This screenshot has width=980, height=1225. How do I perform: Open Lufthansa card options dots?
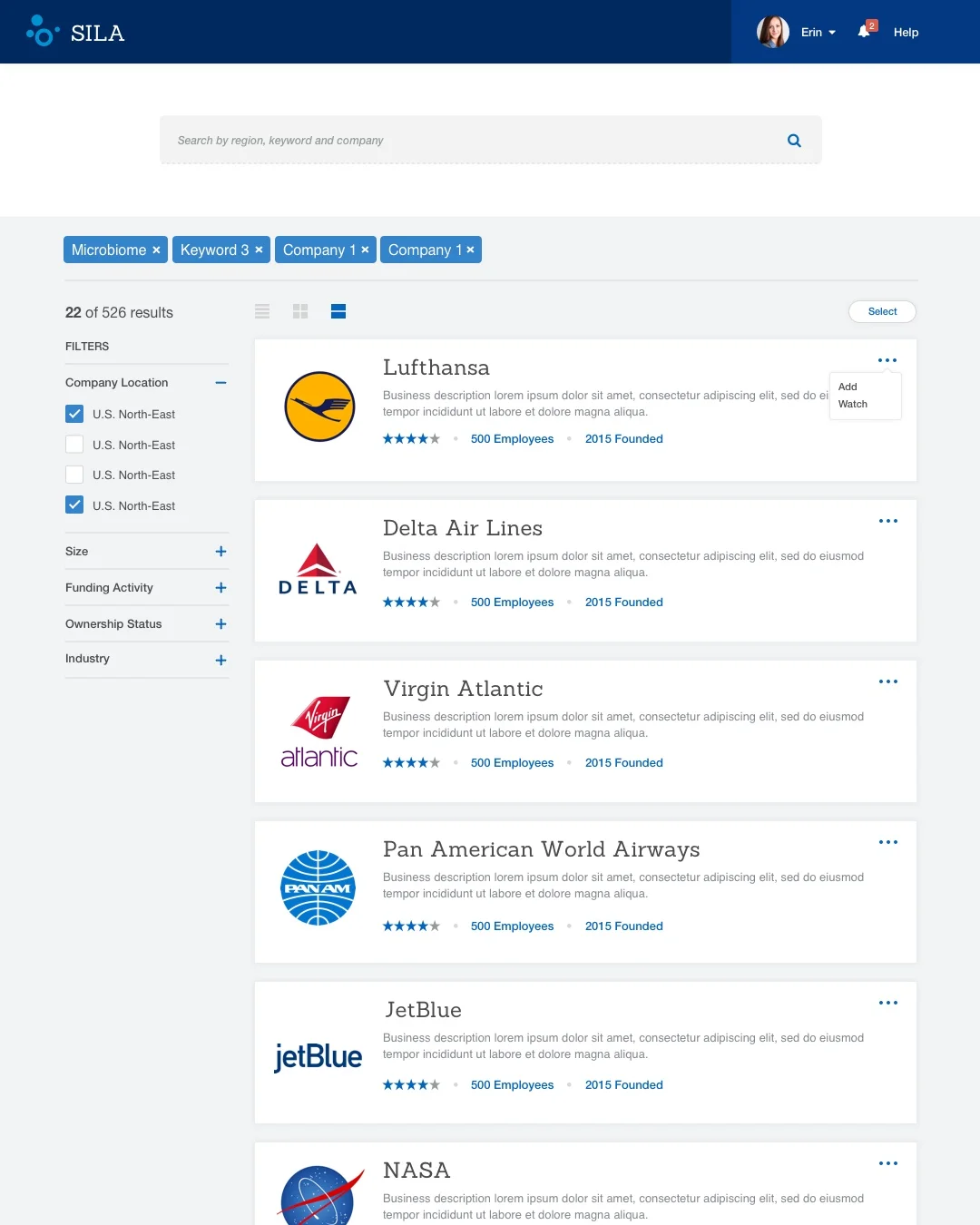[887, 360]
